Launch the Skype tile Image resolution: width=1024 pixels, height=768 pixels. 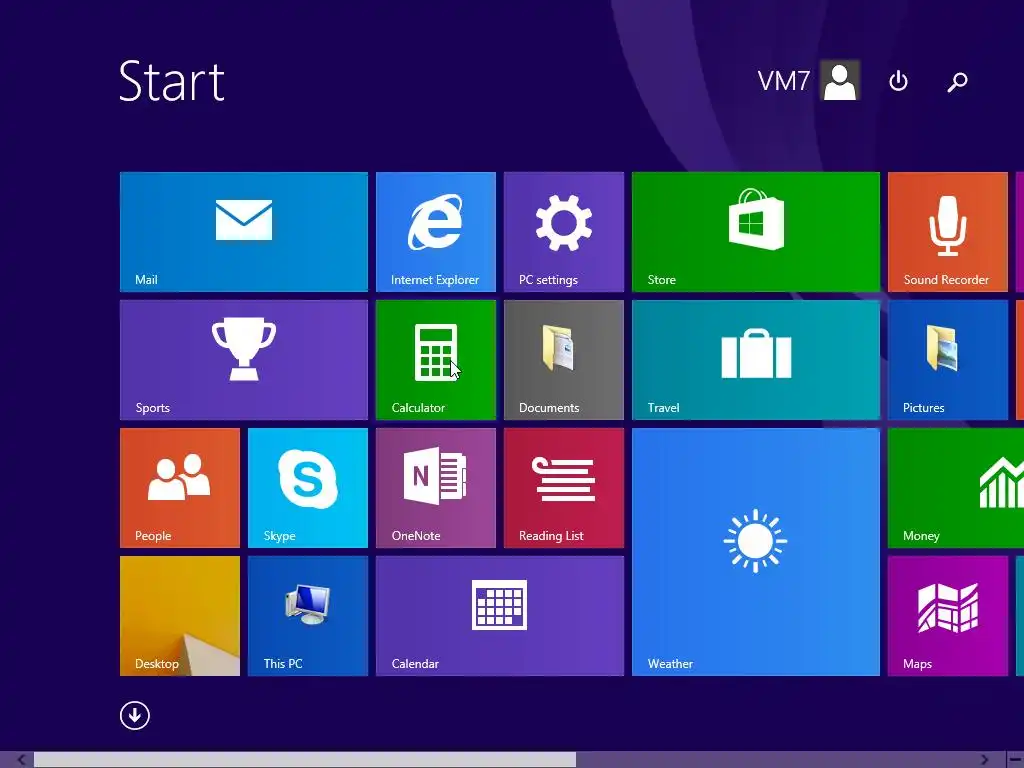point(308,488)
